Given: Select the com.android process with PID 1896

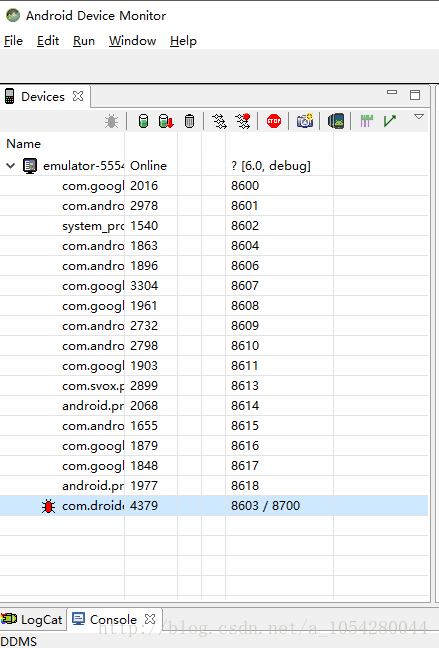Looking at the screenshot, I should [x=214, y=266].
